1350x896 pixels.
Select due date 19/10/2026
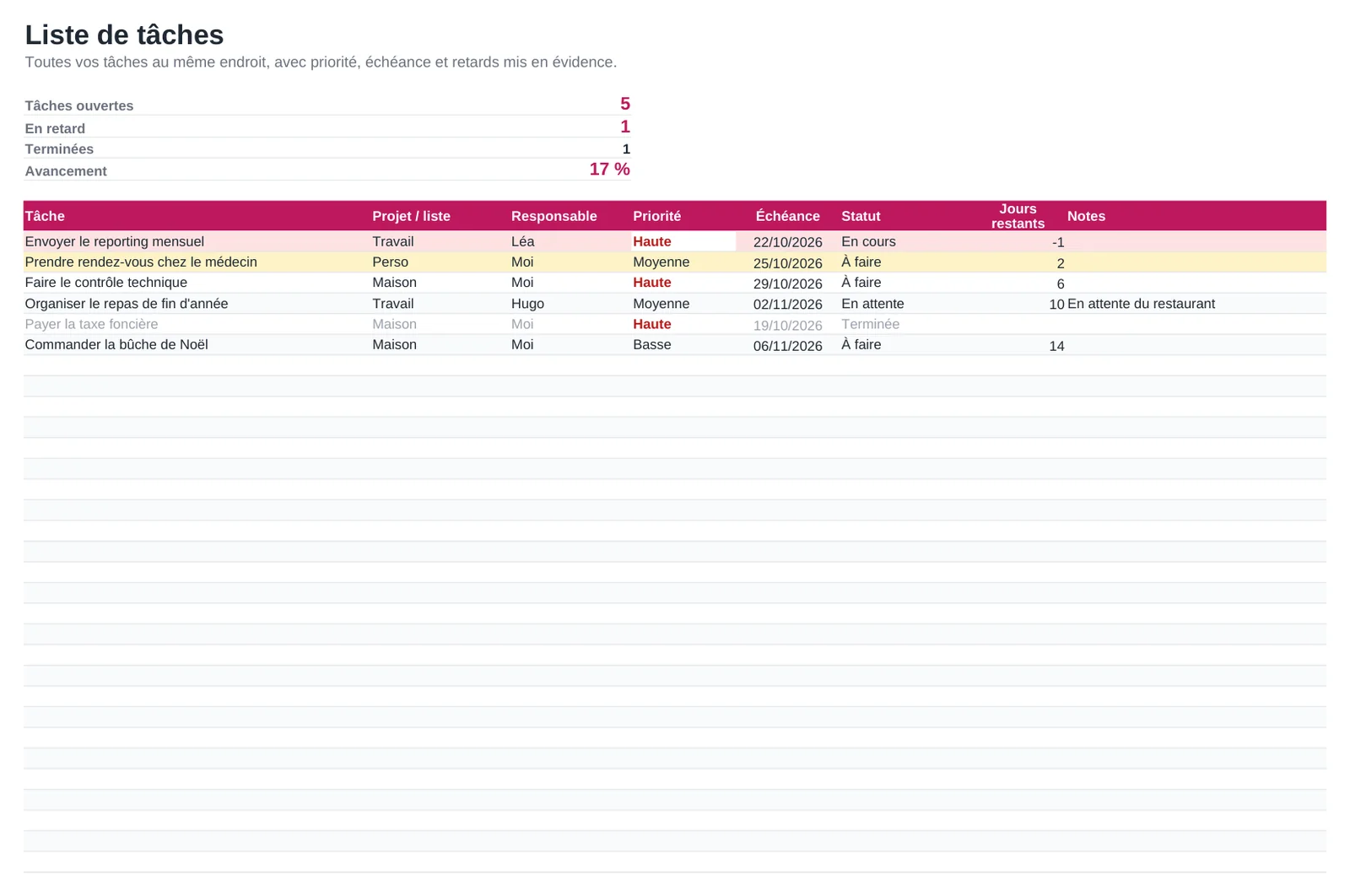coord(787,325)
